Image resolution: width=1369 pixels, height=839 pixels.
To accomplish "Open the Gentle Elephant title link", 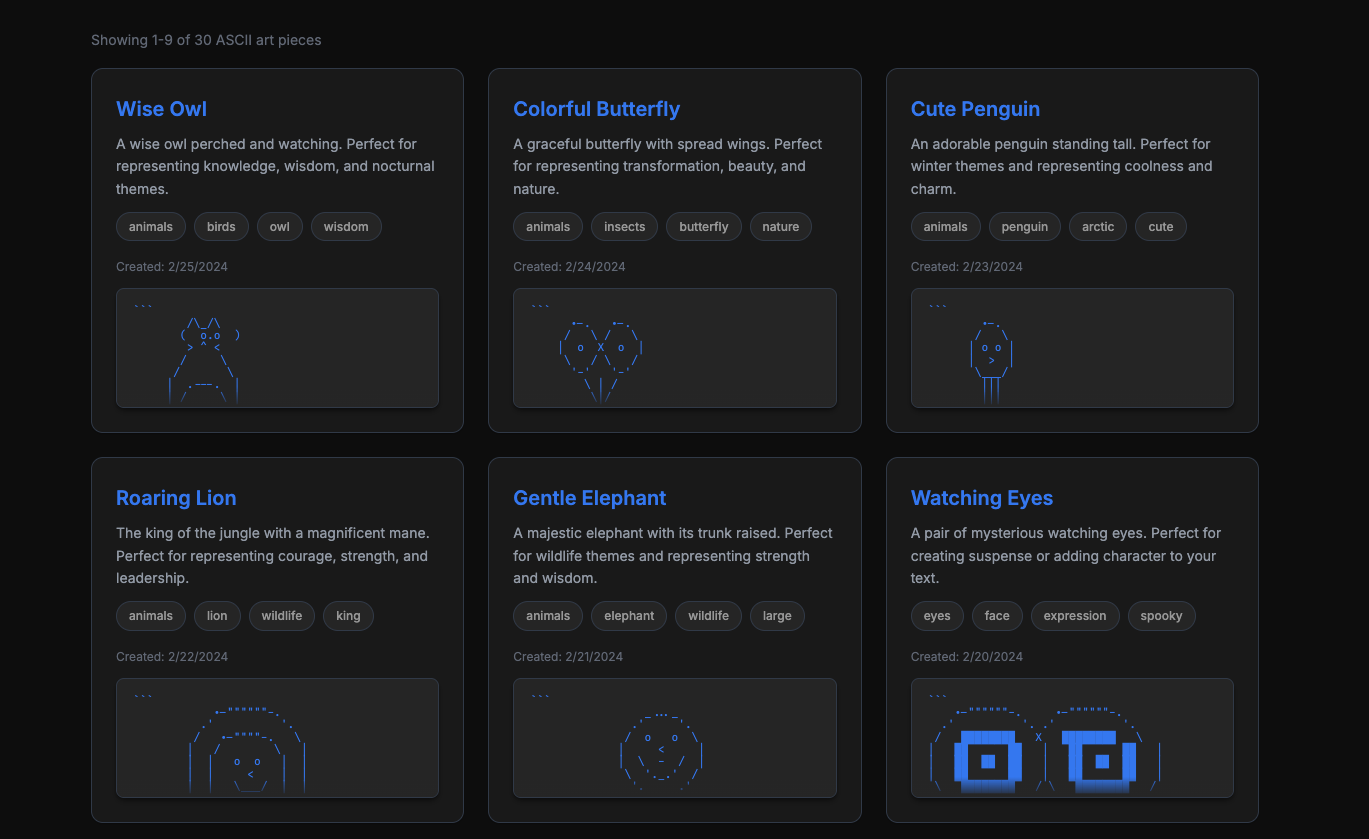I will [589, 498].
